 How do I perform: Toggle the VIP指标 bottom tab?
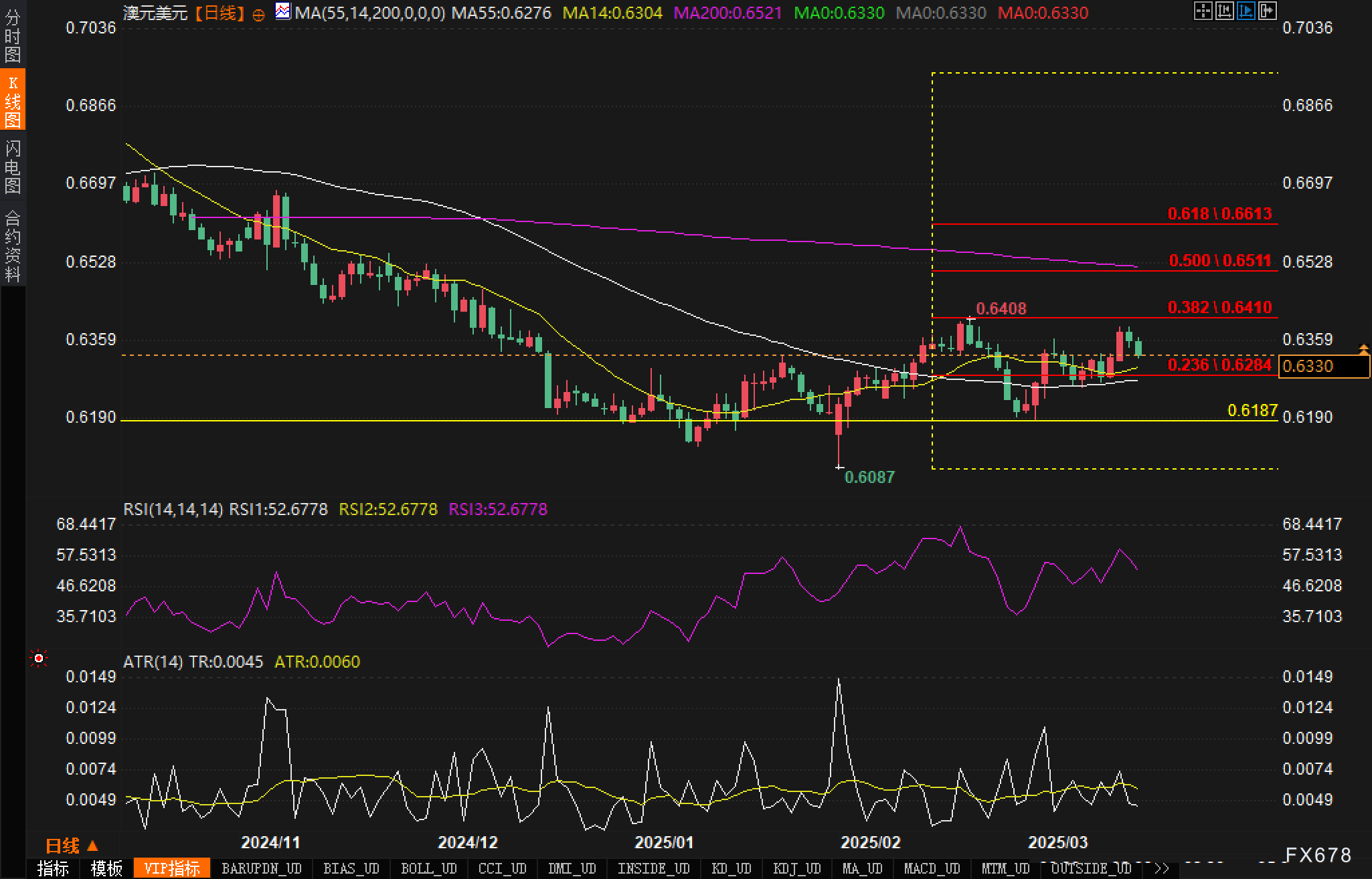[x=172, y=868]
